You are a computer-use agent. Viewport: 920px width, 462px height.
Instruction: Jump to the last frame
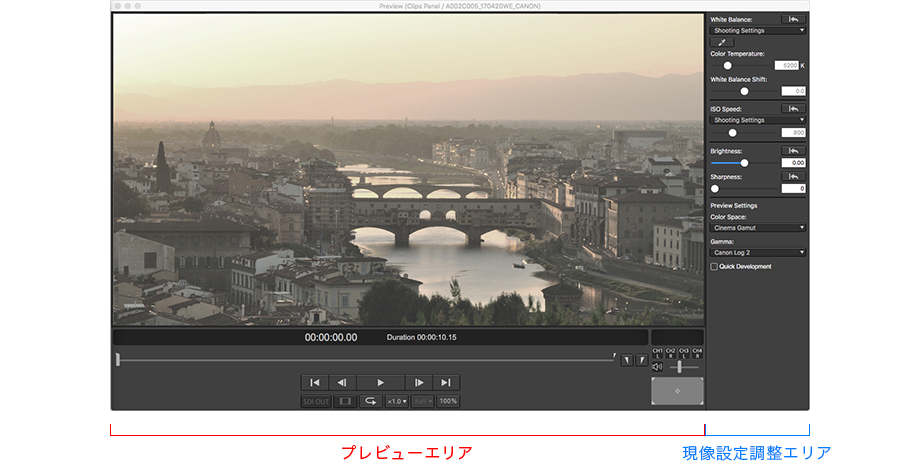[446, 382]
